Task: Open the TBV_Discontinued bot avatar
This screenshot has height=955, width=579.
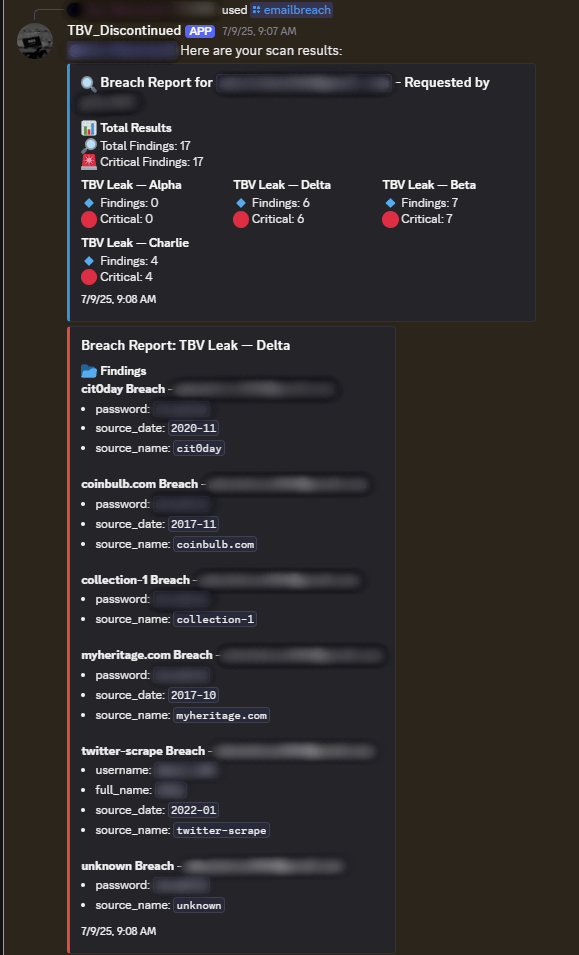Action: point(35,41)
